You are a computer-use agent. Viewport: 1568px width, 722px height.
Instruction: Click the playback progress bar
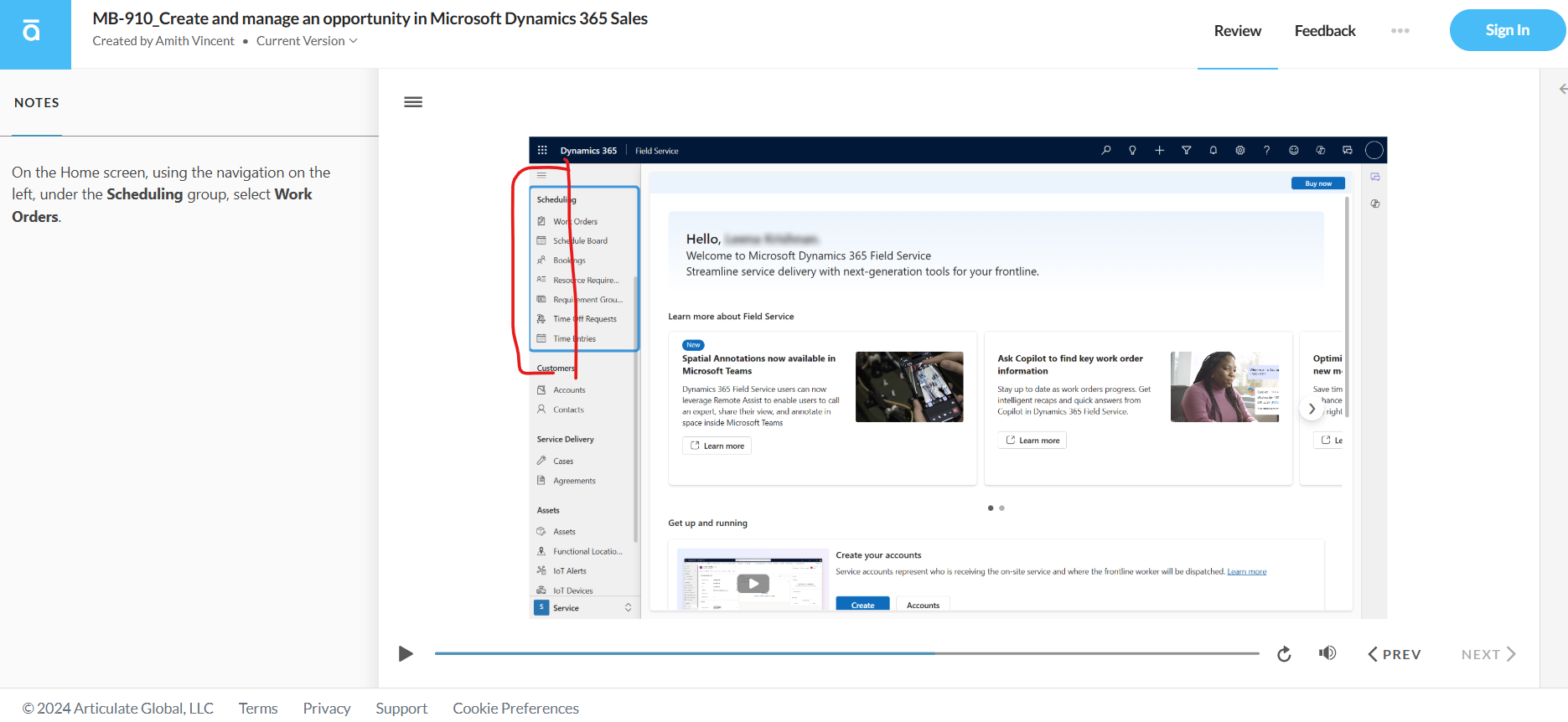click(846, 653)
